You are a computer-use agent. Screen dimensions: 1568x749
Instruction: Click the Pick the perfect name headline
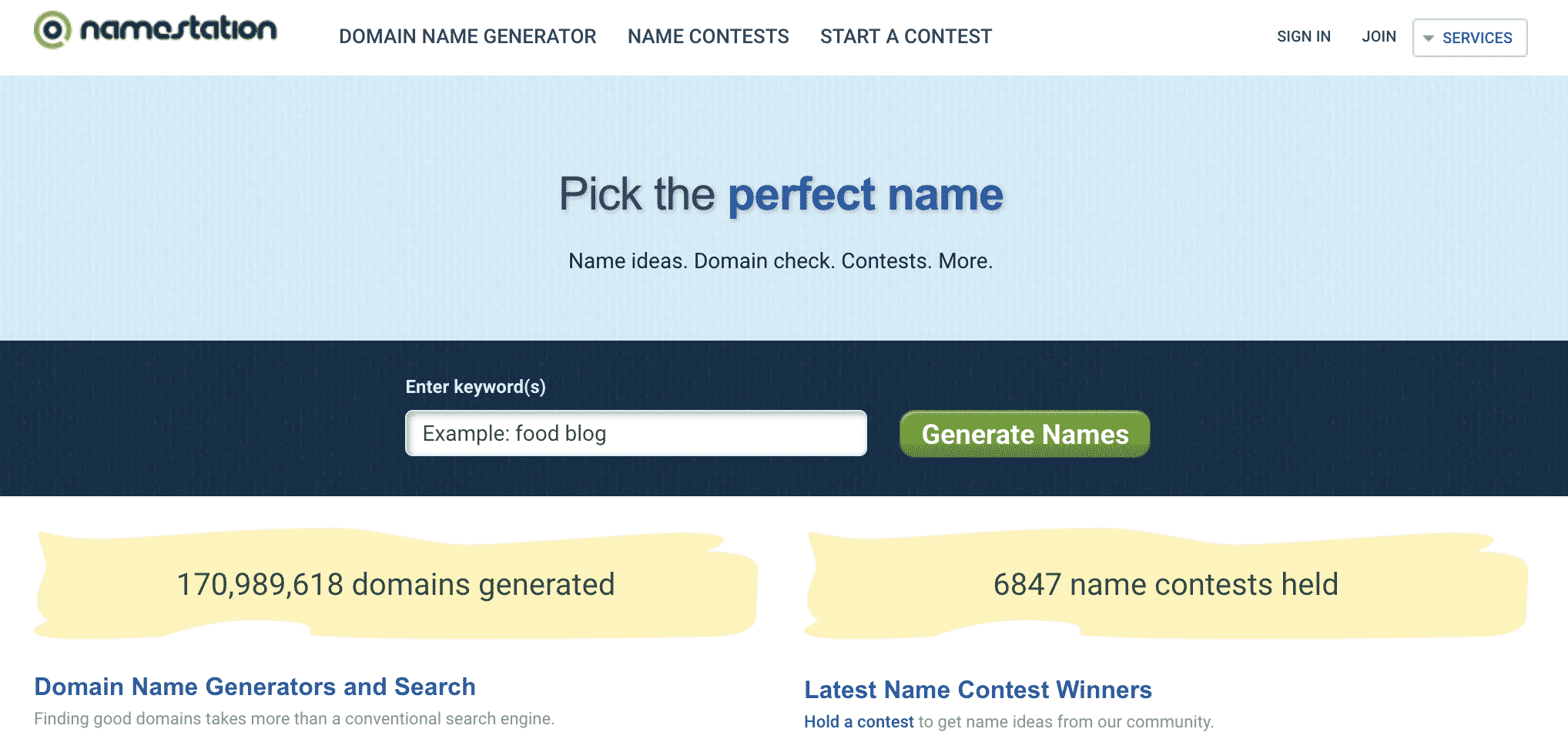[x=781, y=194]
